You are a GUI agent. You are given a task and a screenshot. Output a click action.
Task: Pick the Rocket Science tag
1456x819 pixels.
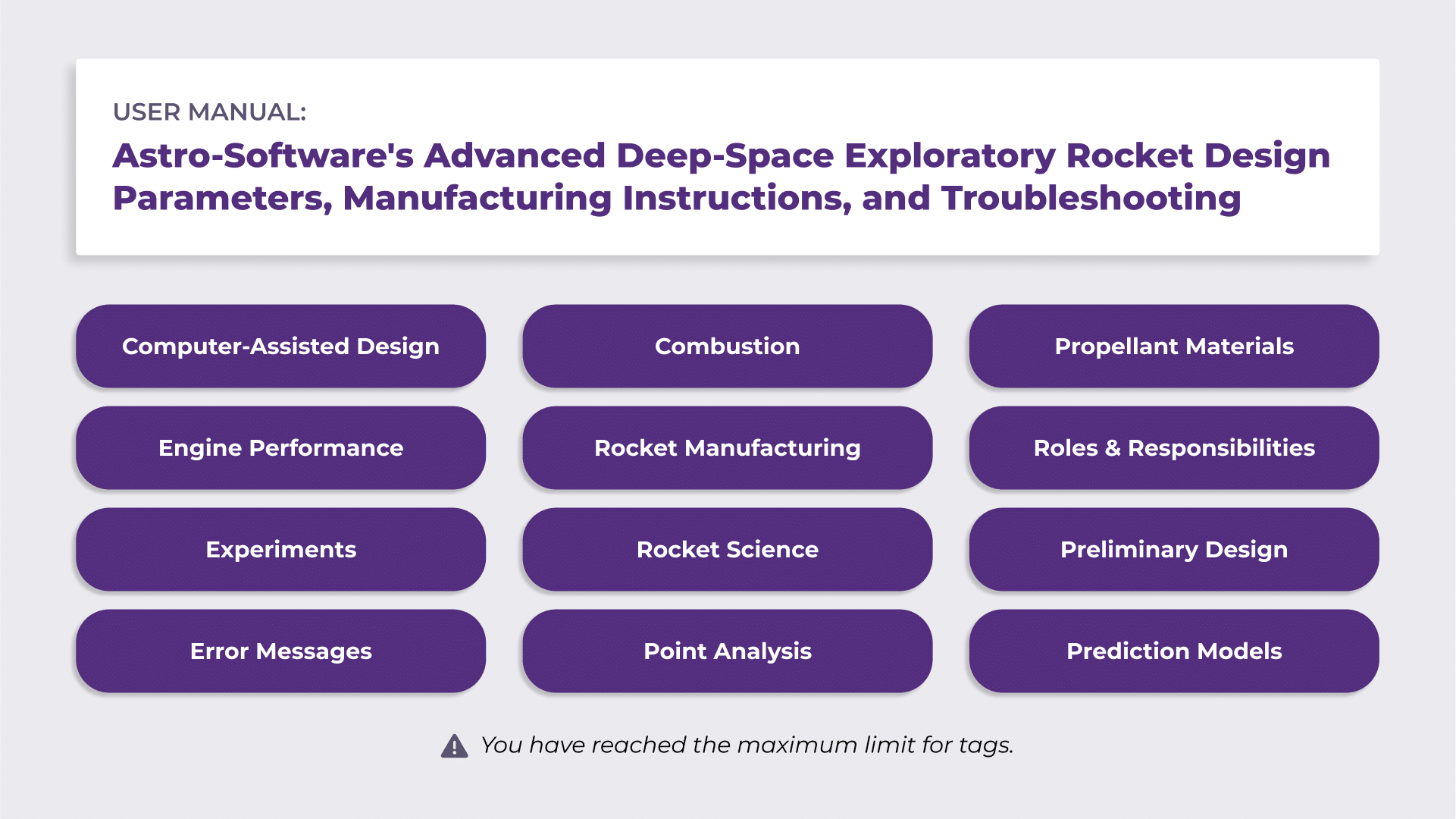click(728, 550)
